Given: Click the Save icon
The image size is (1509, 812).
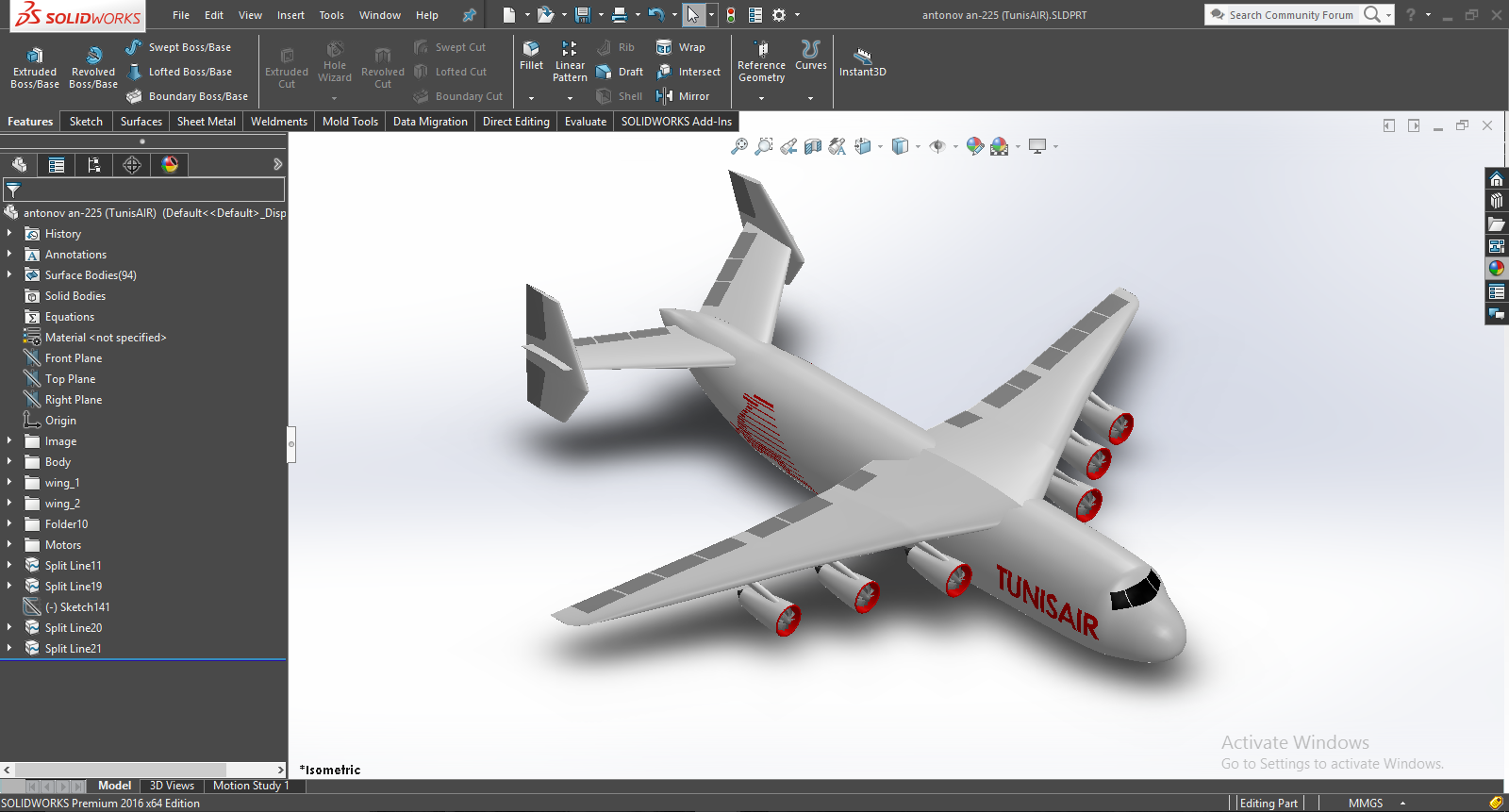Looking at the screenshot, I should point(583,15).
